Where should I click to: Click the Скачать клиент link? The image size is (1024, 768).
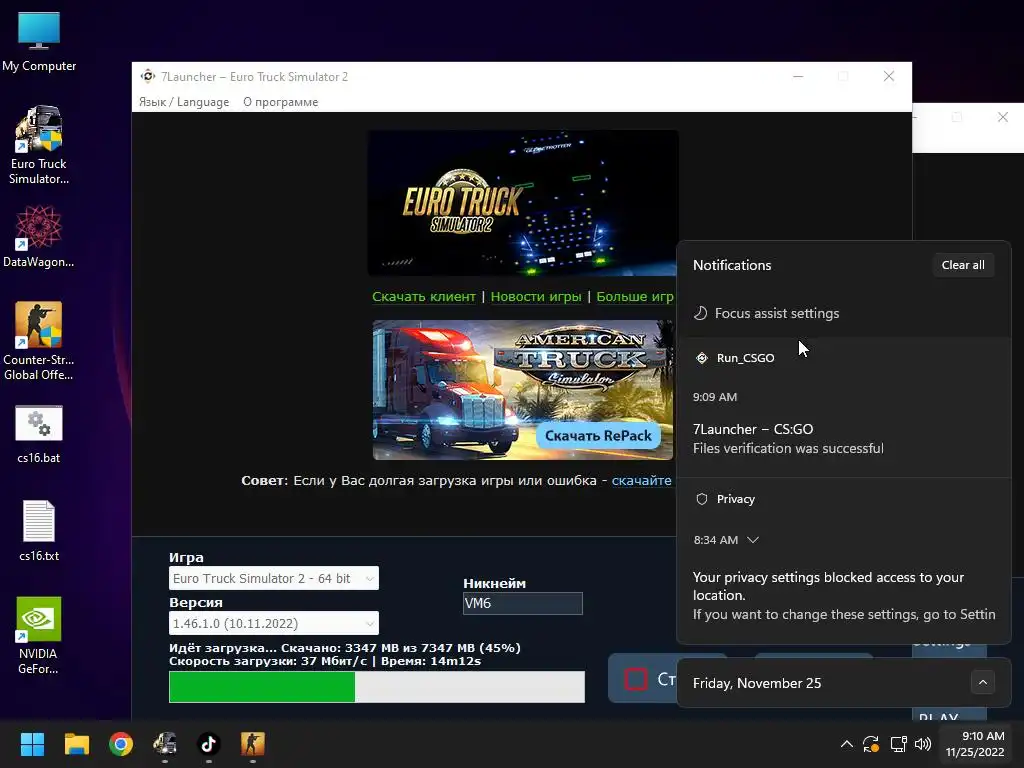[424, 296]
